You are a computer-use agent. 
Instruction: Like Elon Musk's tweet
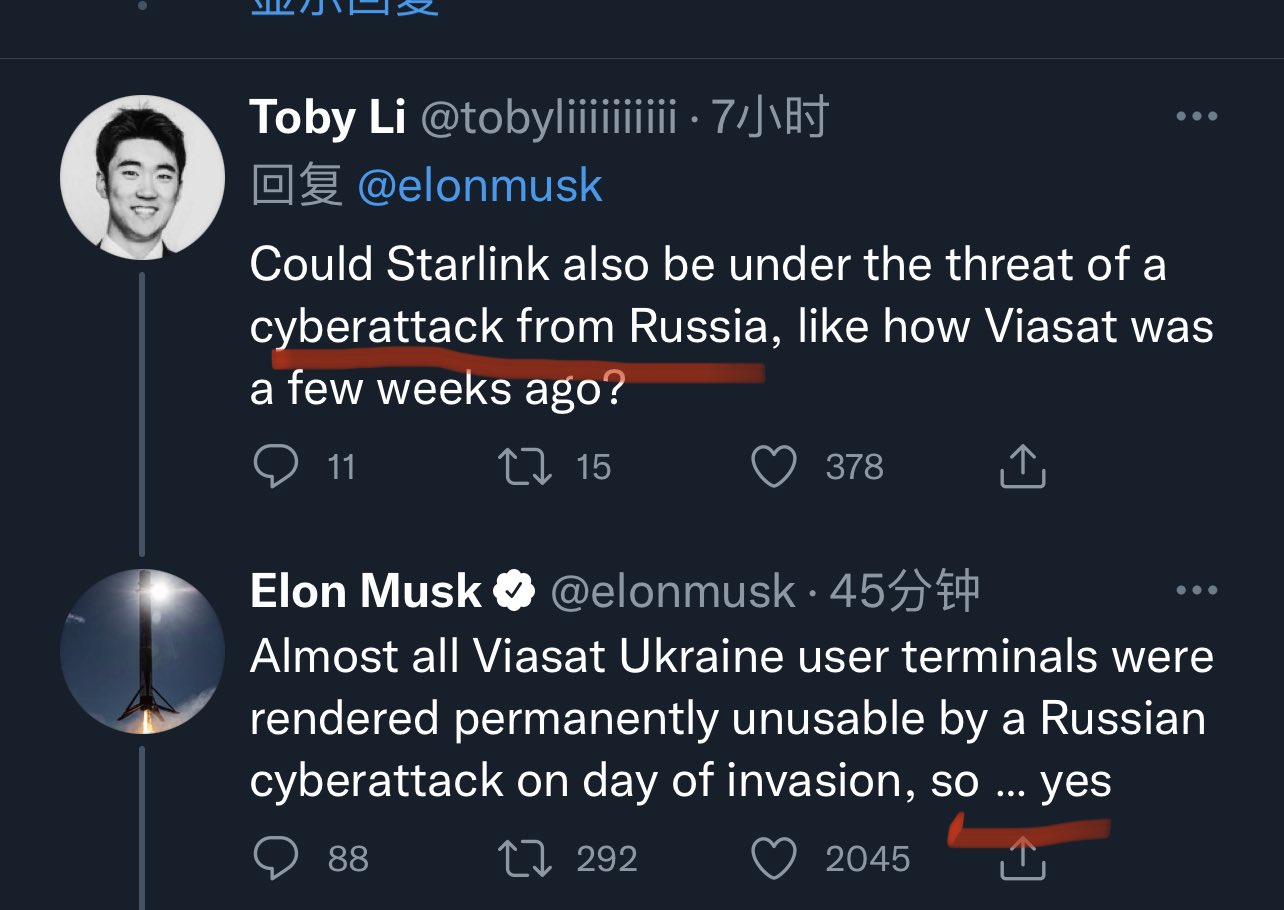pos(774,859)
